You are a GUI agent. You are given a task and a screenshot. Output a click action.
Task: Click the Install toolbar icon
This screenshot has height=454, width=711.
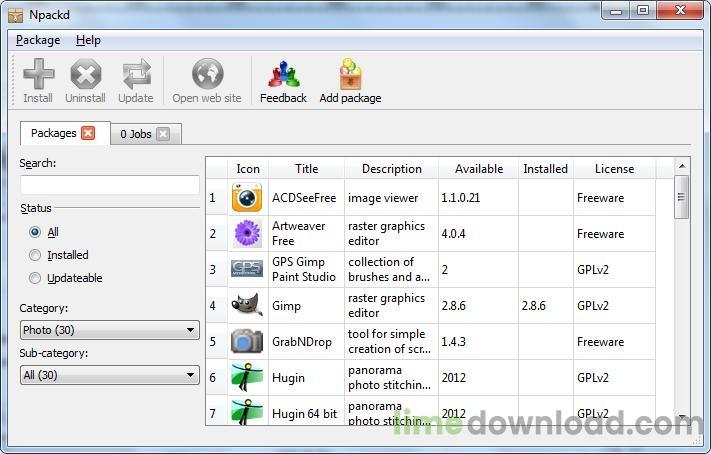point(39,73)
